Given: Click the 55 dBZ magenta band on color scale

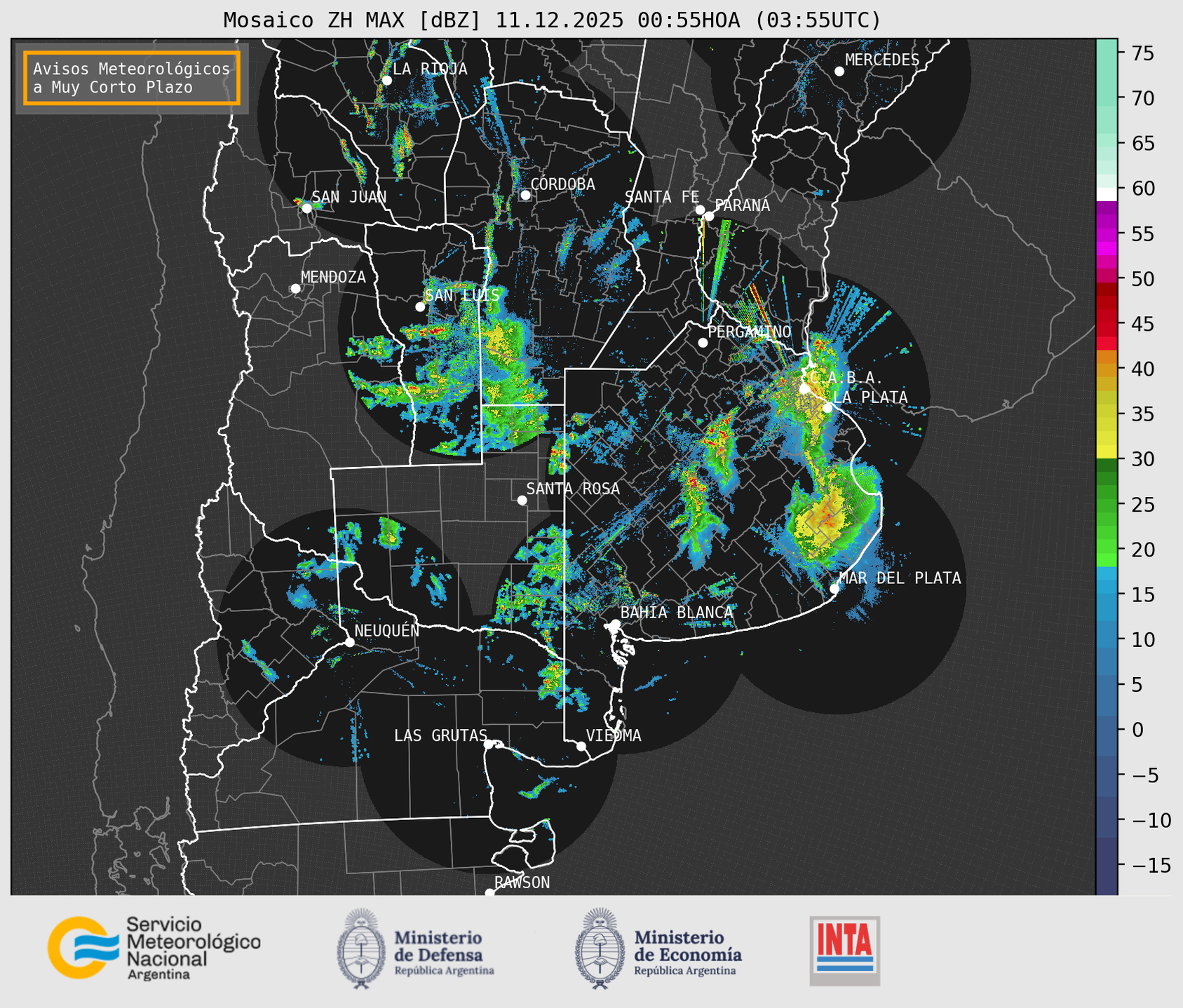Looking at the screenshot, I should tap(1107, 234).
